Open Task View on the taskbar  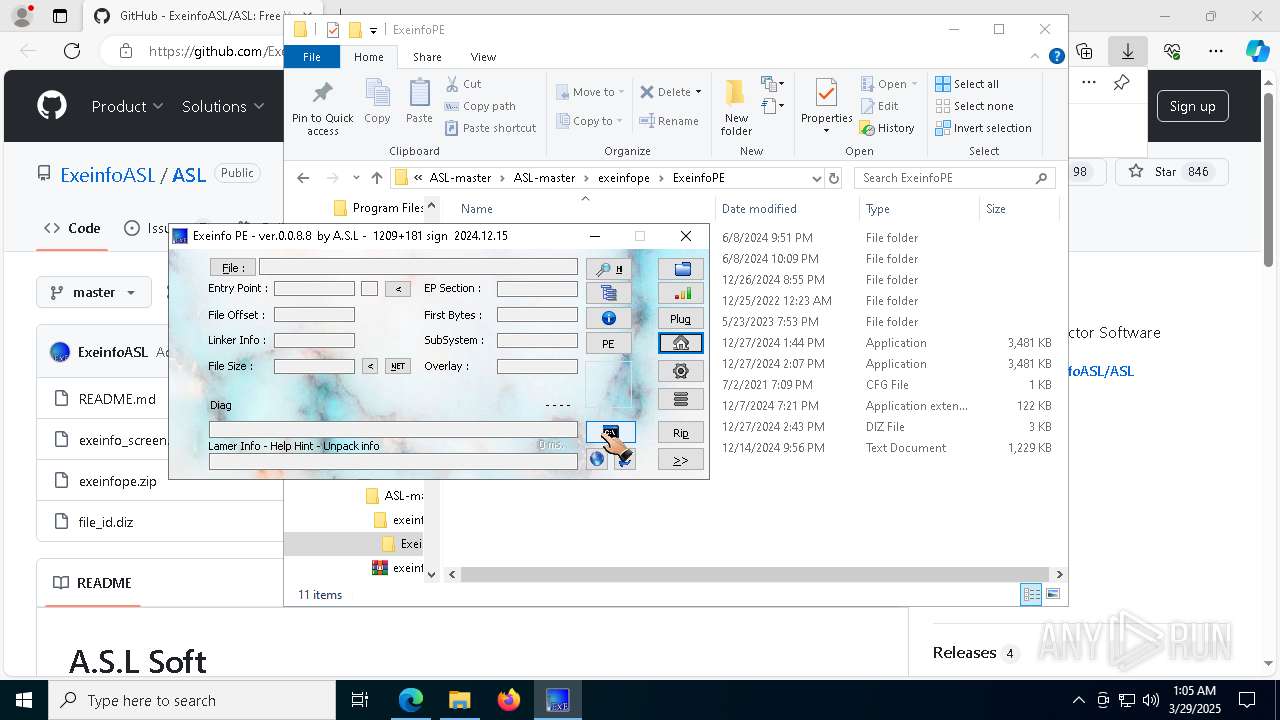tap(361, 700)
